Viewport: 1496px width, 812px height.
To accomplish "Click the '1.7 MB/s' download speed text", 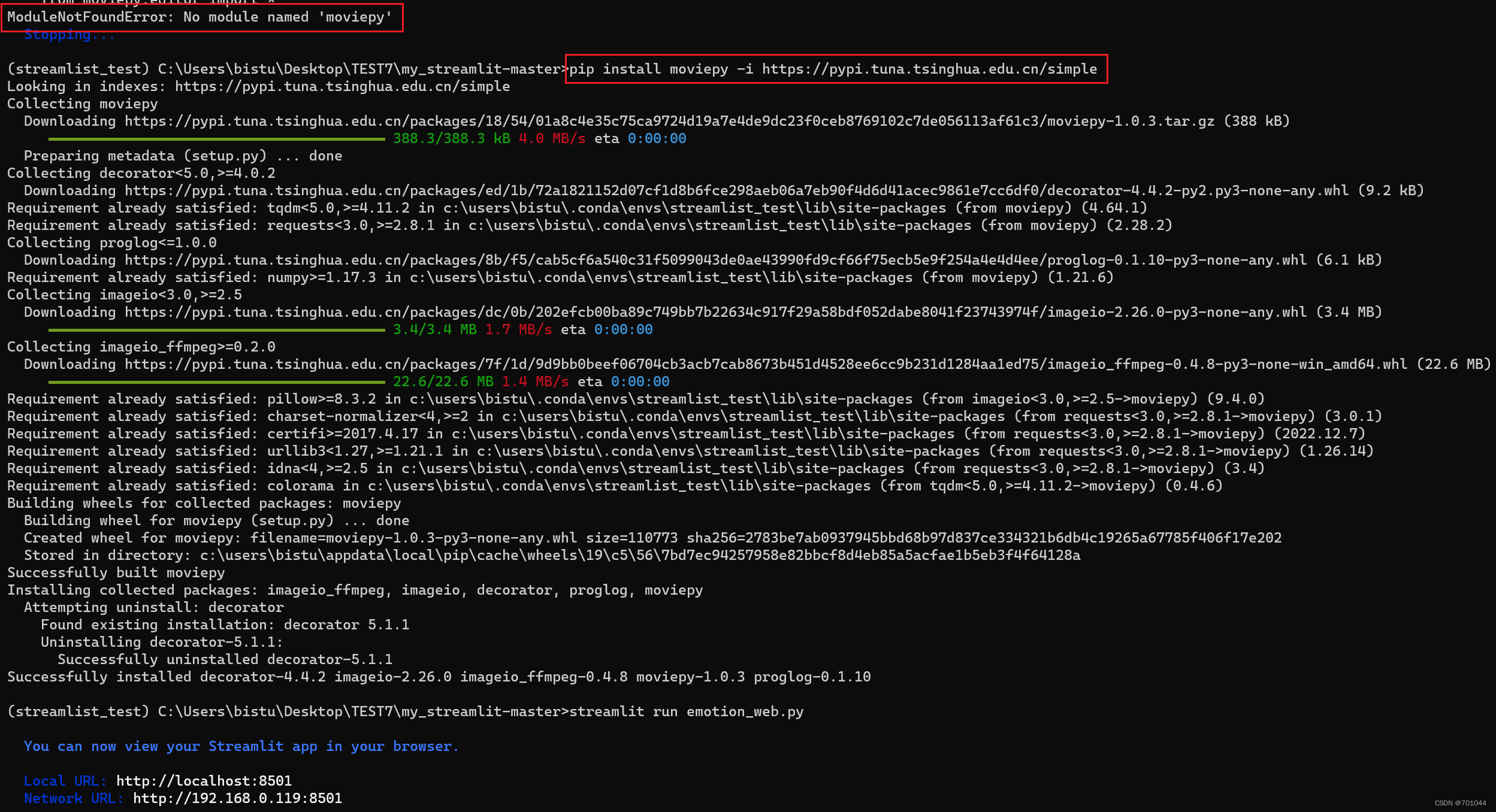I will click(x=519, y=330).
